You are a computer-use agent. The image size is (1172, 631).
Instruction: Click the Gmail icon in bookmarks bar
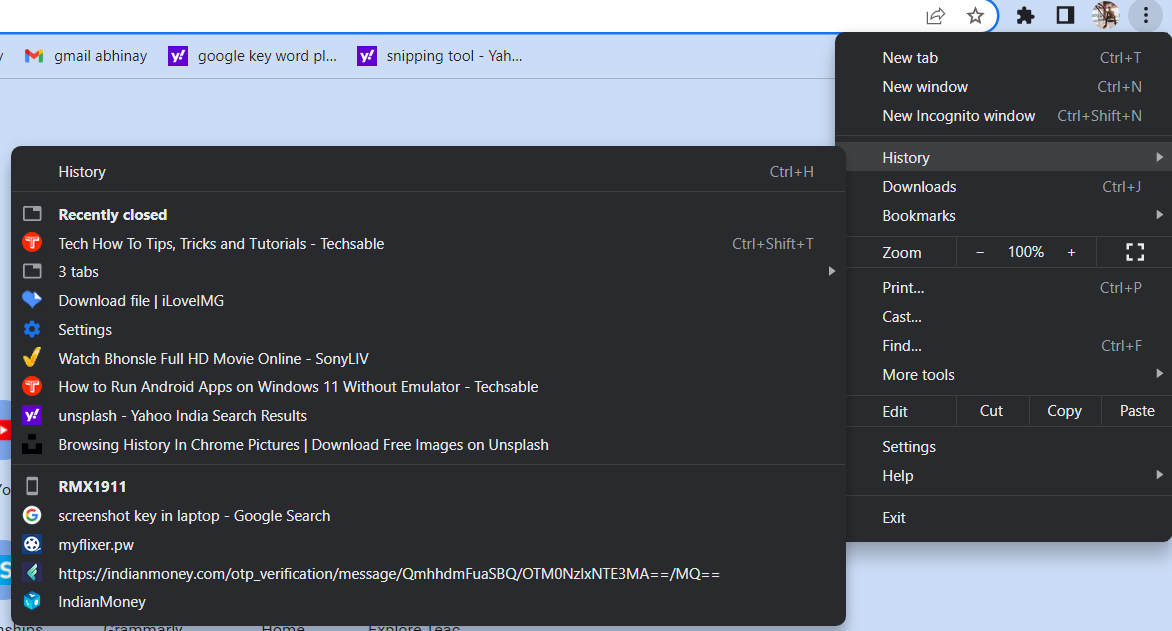[x=34, y=56]
